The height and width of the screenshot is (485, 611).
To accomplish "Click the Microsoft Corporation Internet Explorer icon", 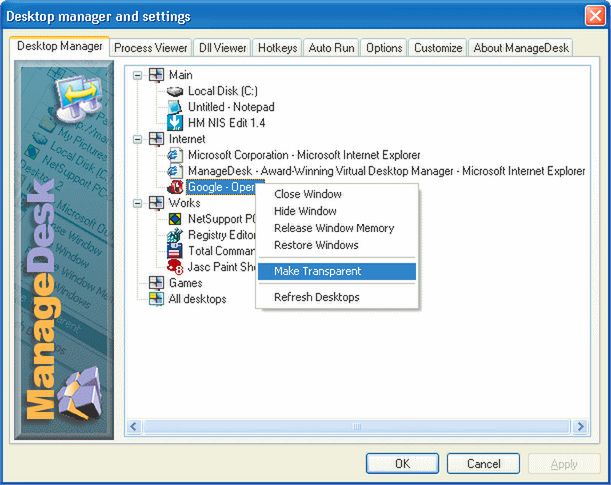I will coord(175,155).
